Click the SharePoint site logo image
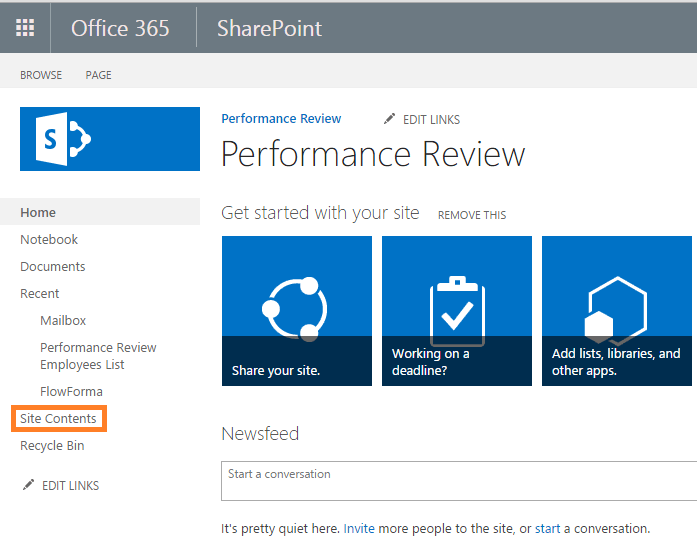The image size is (697, 555). click(110, 139)
